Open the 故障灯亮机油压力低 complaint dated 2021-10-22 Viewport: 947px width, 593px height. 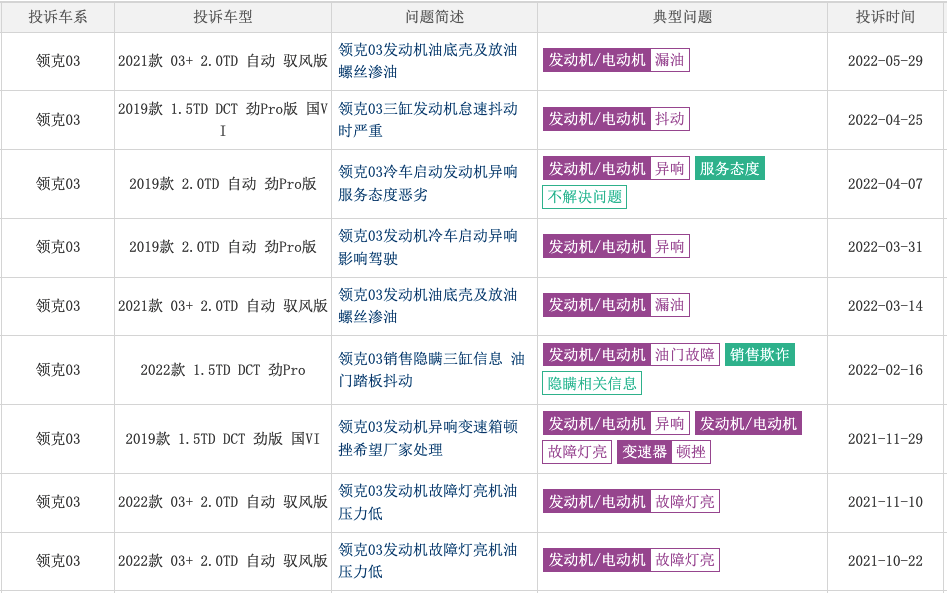(x=428, y=560)
